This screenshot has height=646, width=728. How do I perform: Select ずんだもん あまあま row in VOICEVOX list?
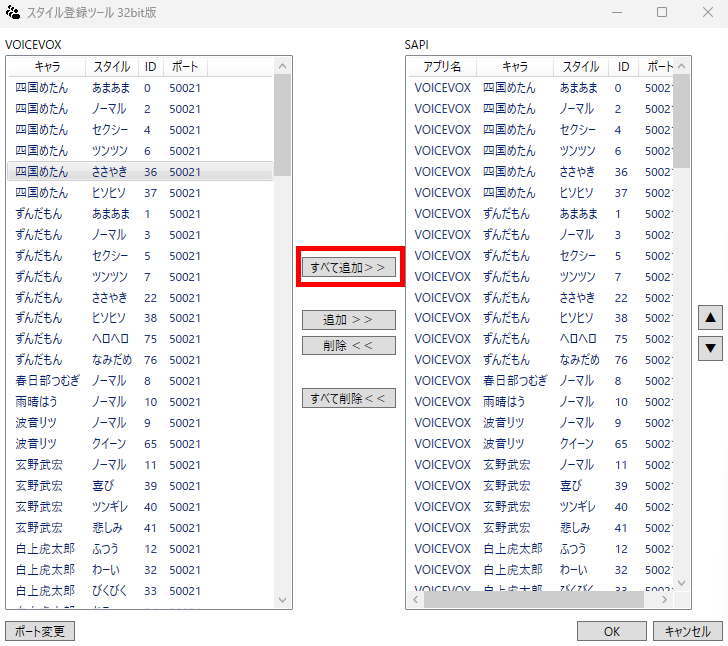[x=141, y=214]
